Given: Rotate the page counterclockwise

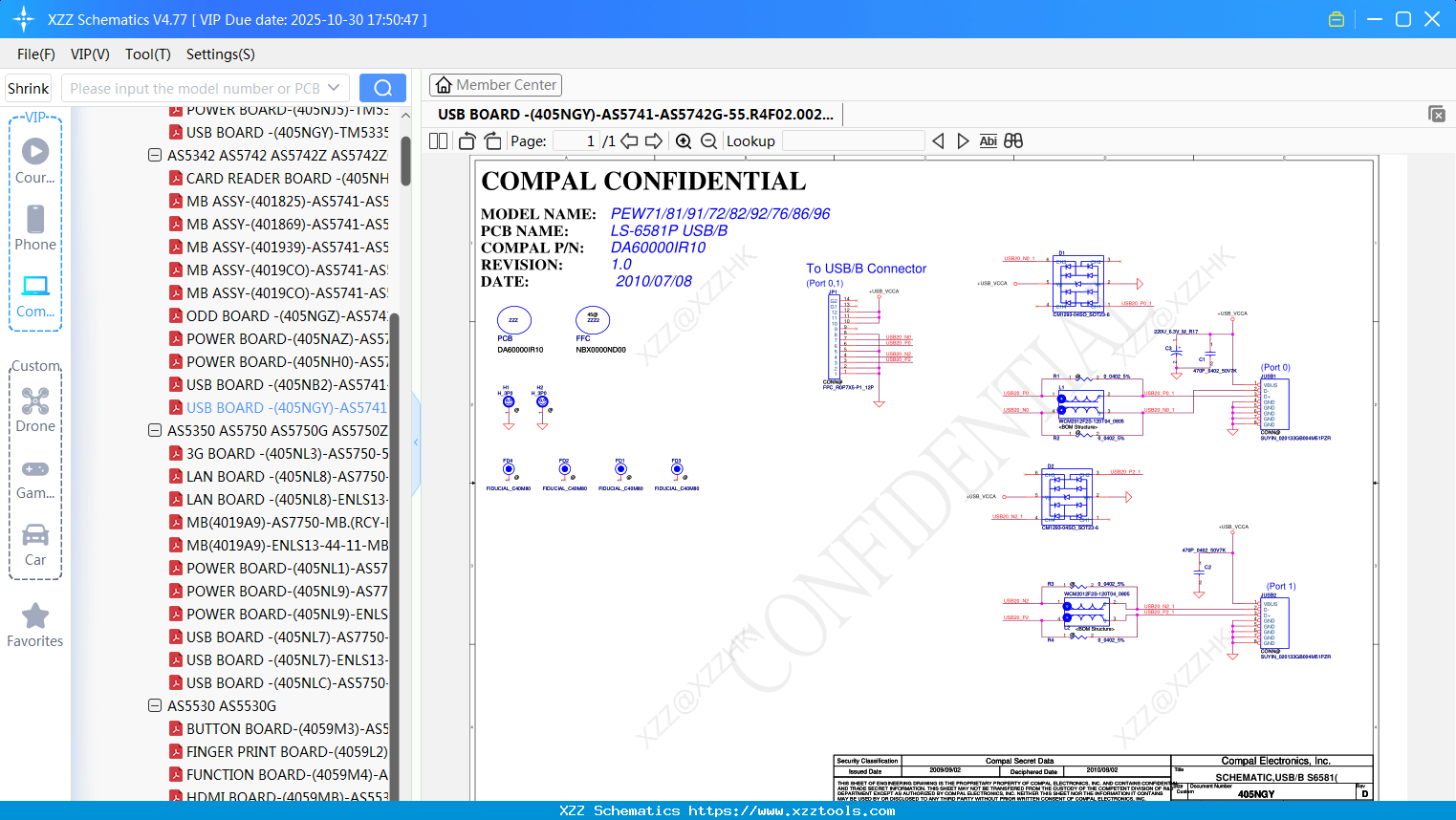Looking at the screenshot, I should [467, 140].
